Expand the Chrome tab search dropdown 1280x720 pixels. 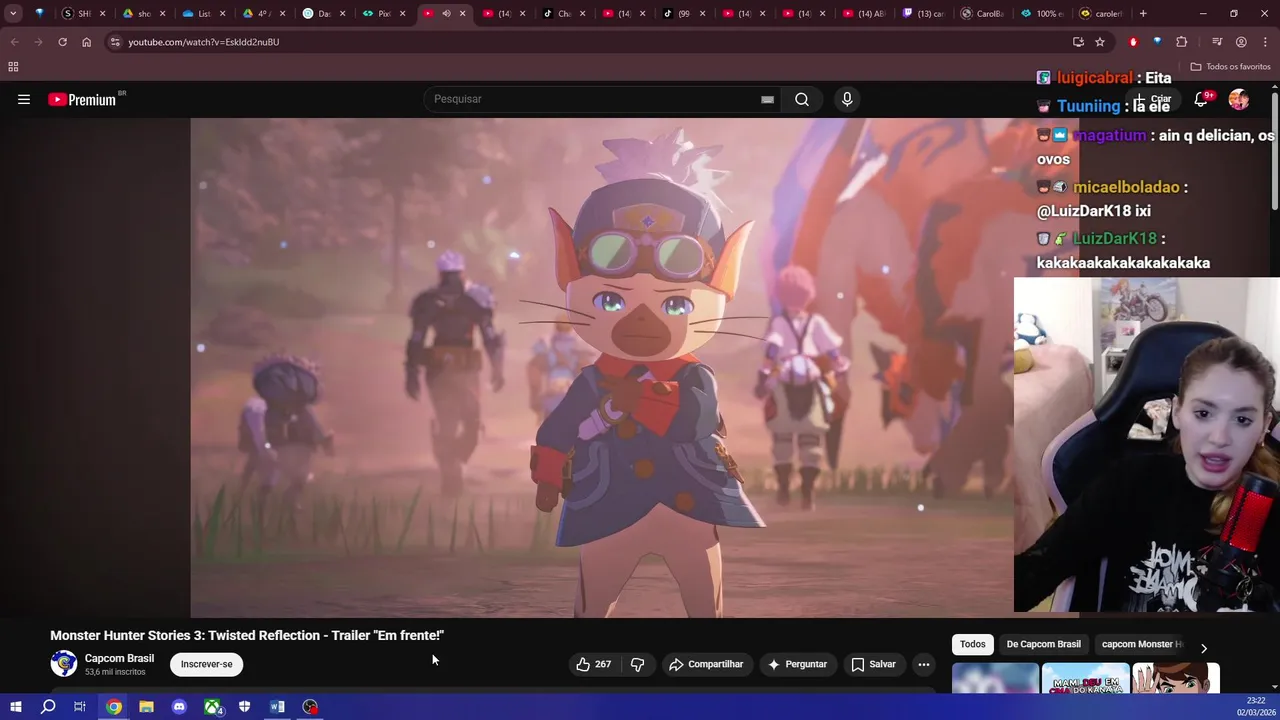[x=13, y=14]
